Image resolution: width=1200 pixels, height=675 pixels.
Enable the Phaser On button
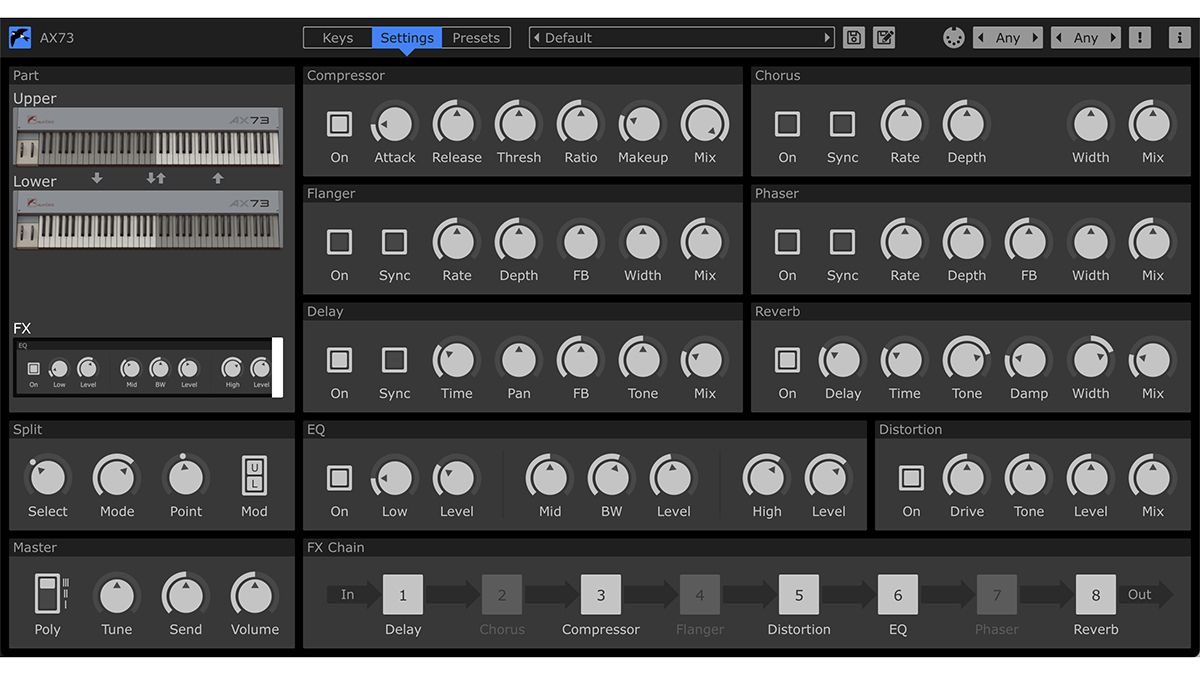tap(788, 242)
